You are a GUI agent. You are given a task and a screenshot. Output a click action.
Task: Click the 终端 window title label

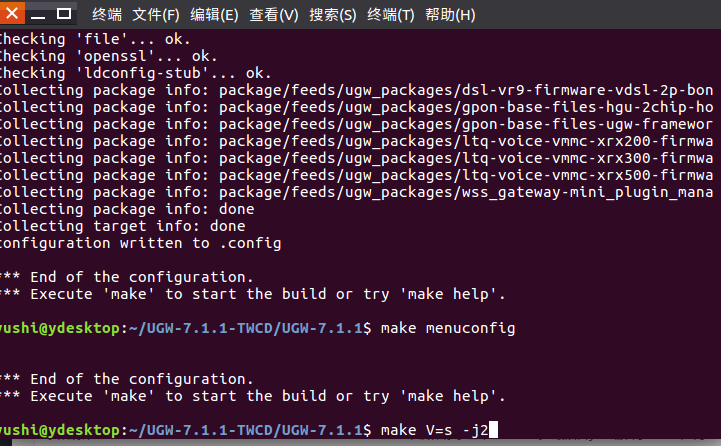pyautogui.click(x=107, y=15)
